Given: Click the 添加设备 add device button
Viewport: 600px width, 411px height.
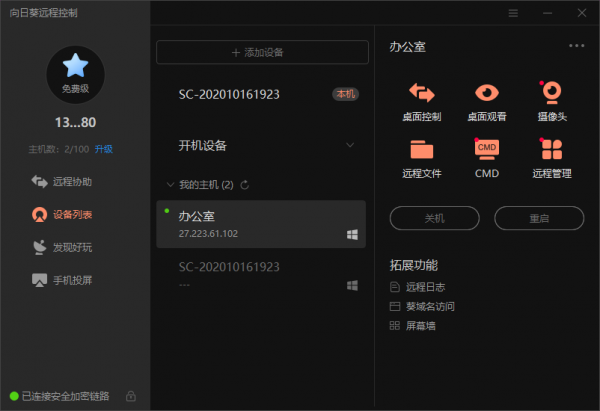Looking at the screenshot, I should point(262,52).
